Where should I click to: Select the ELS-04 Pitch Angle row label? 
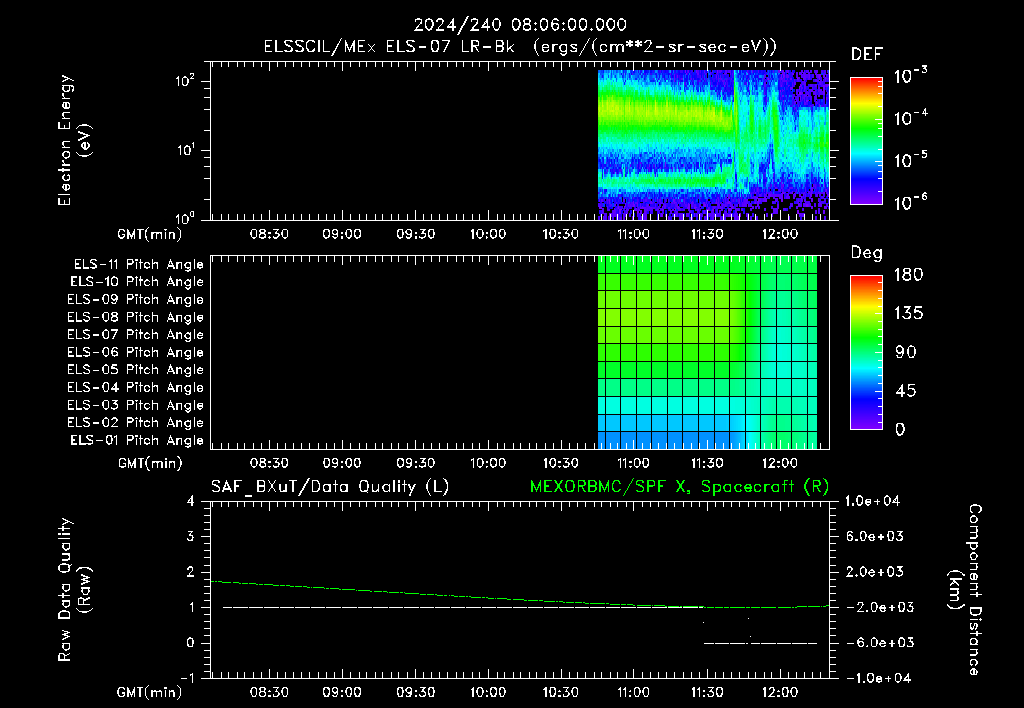tap(135, 388)
